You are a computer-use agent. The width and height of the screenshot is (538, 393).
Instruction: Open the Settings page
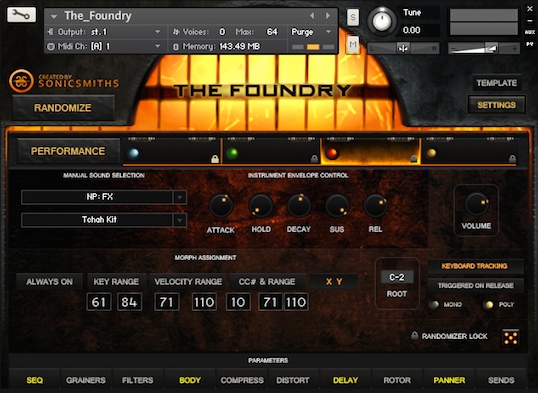tap(496, 105)
